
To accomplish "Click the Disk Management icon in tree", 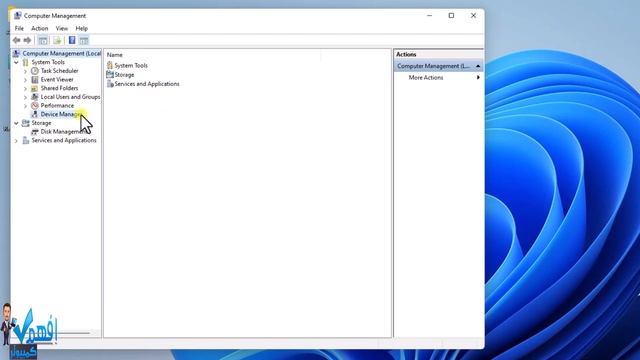I will (35, 131).
